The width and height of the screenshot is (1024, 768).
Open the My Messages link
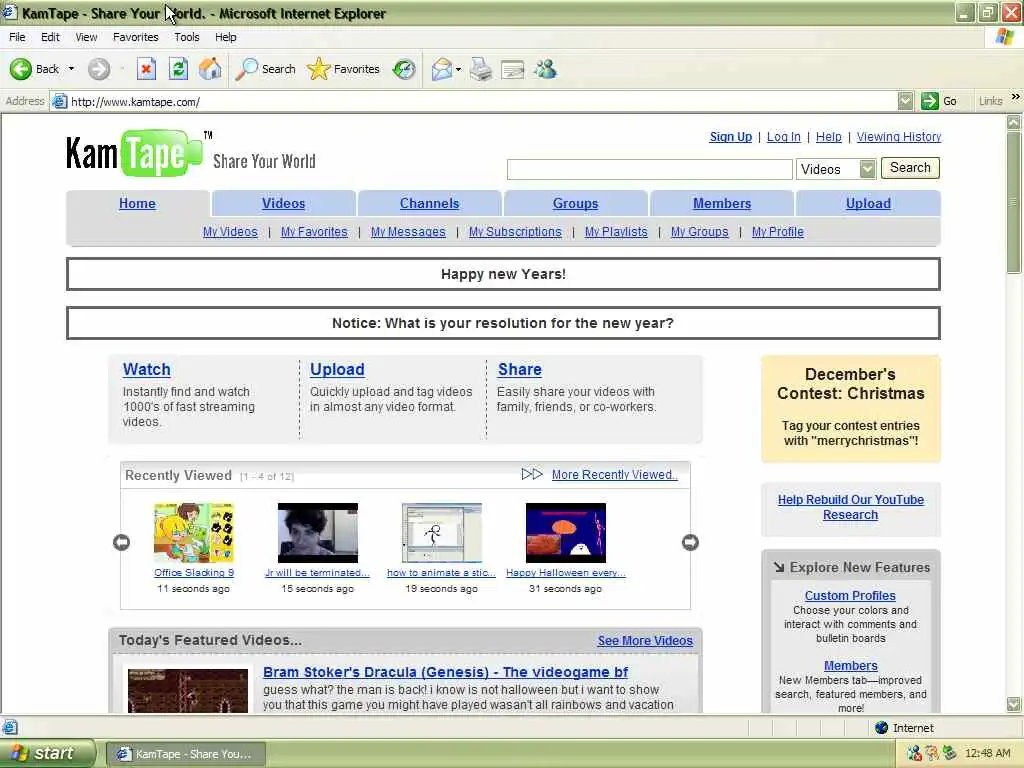(408, 232)
